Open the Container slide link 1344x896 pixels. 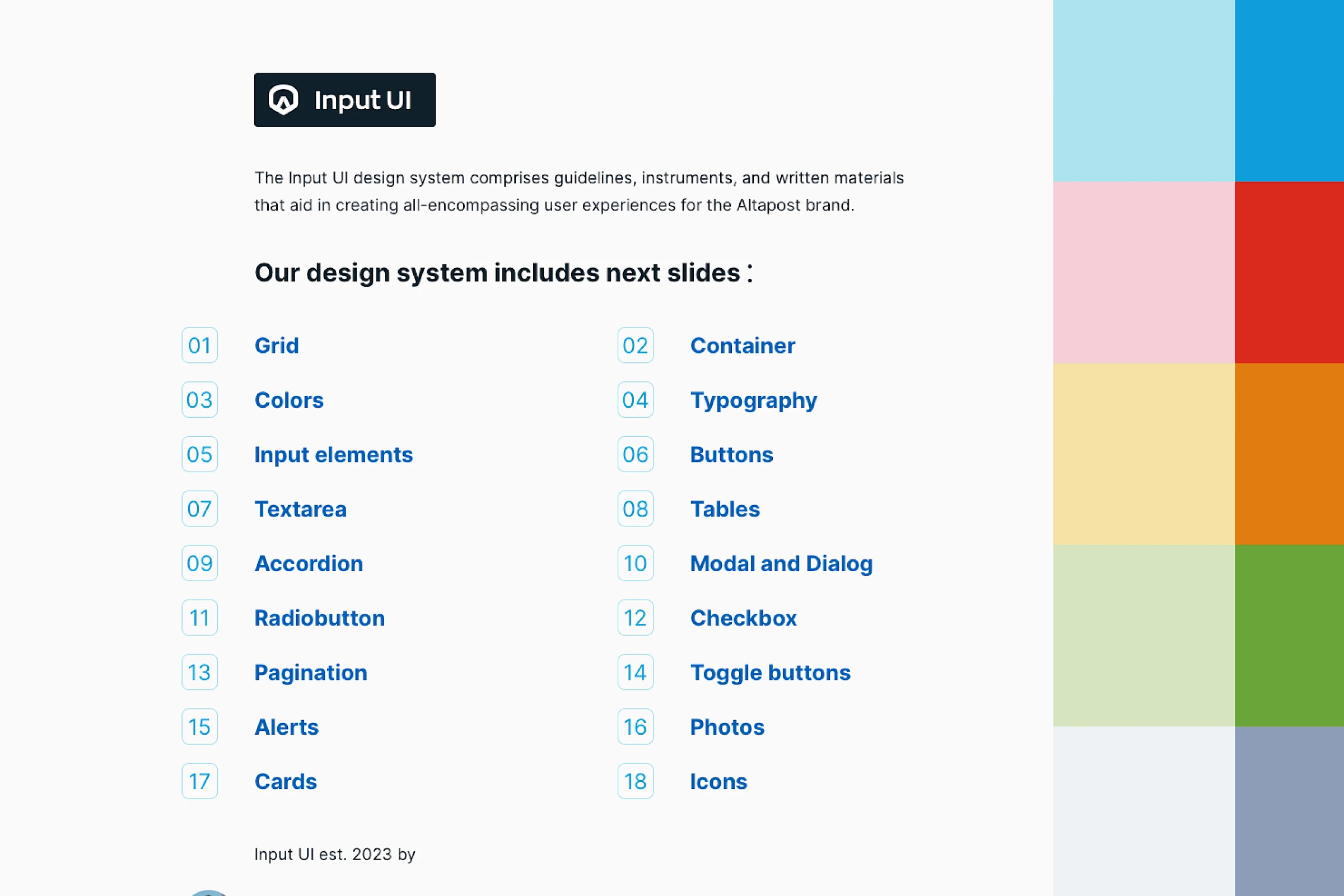(743, 345)
